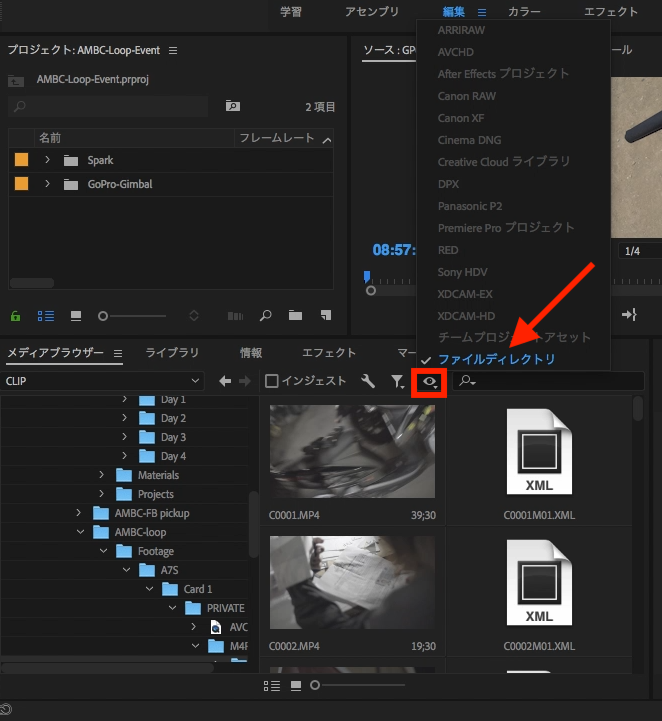Click the project folder up icon

[x=16, y=81]
